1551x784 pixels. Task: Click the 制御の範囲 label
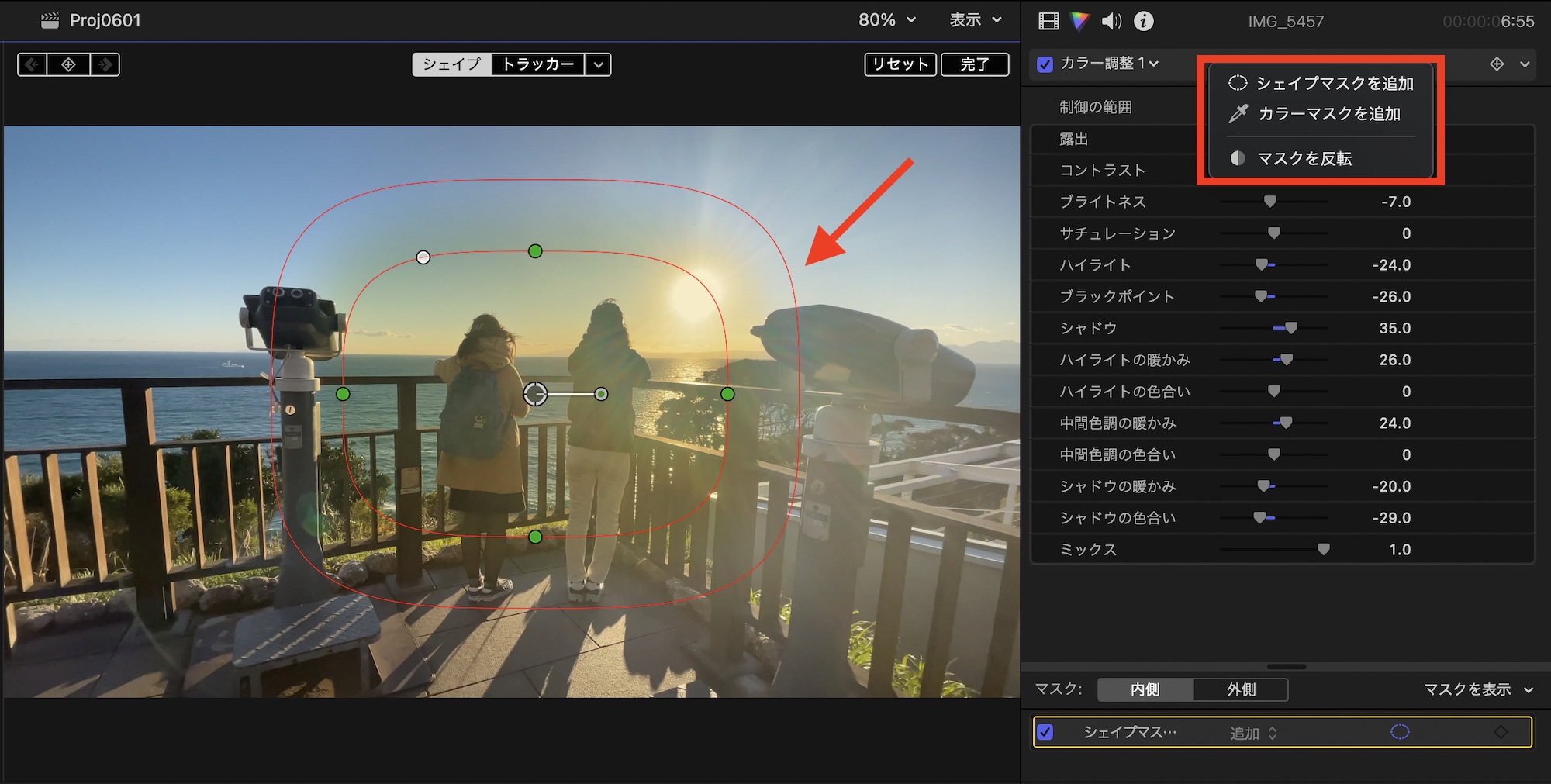tap(1096, 107)
